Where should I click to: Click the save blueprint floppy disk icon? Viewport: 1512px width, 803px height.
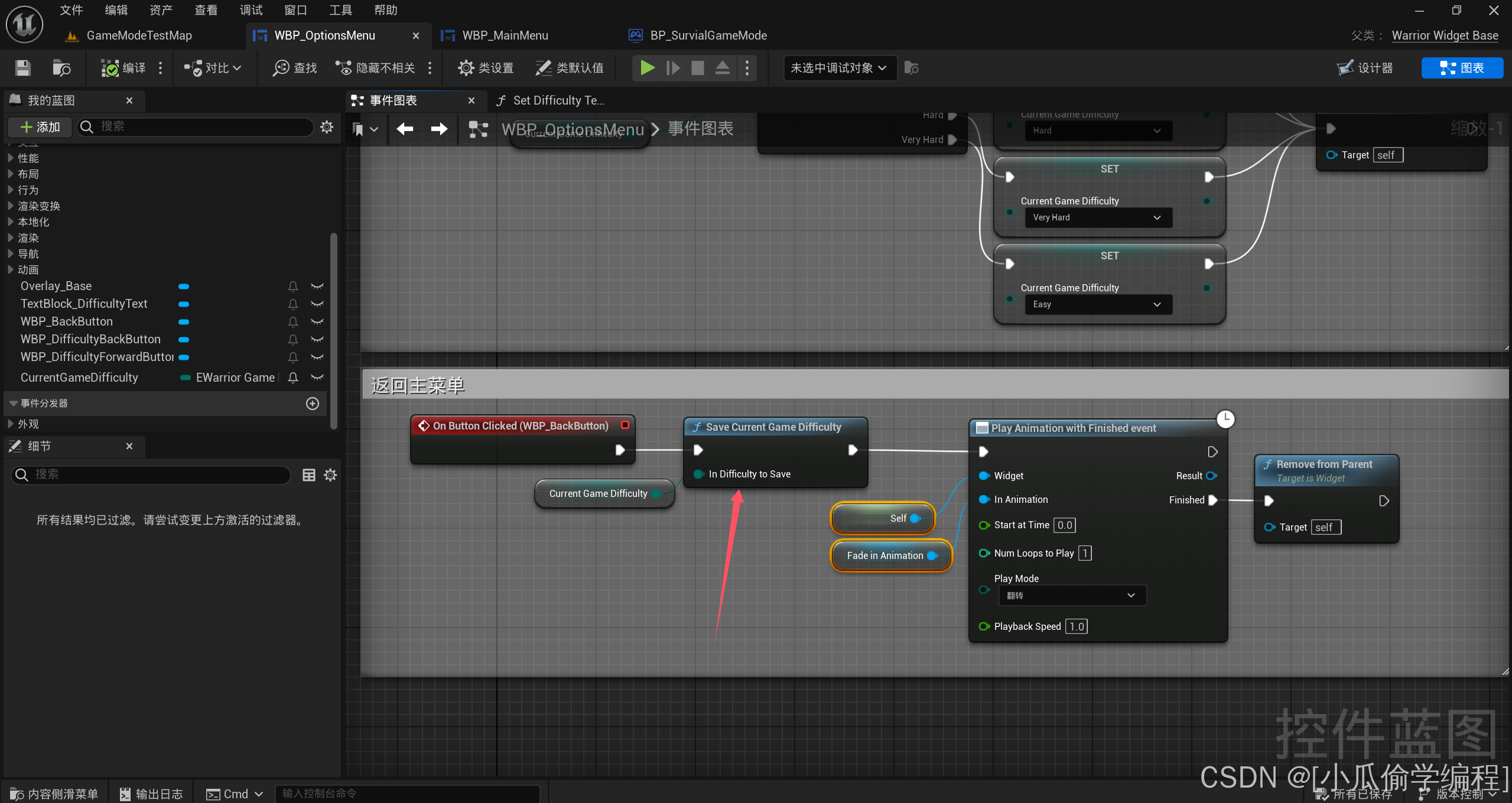point(22,68)
